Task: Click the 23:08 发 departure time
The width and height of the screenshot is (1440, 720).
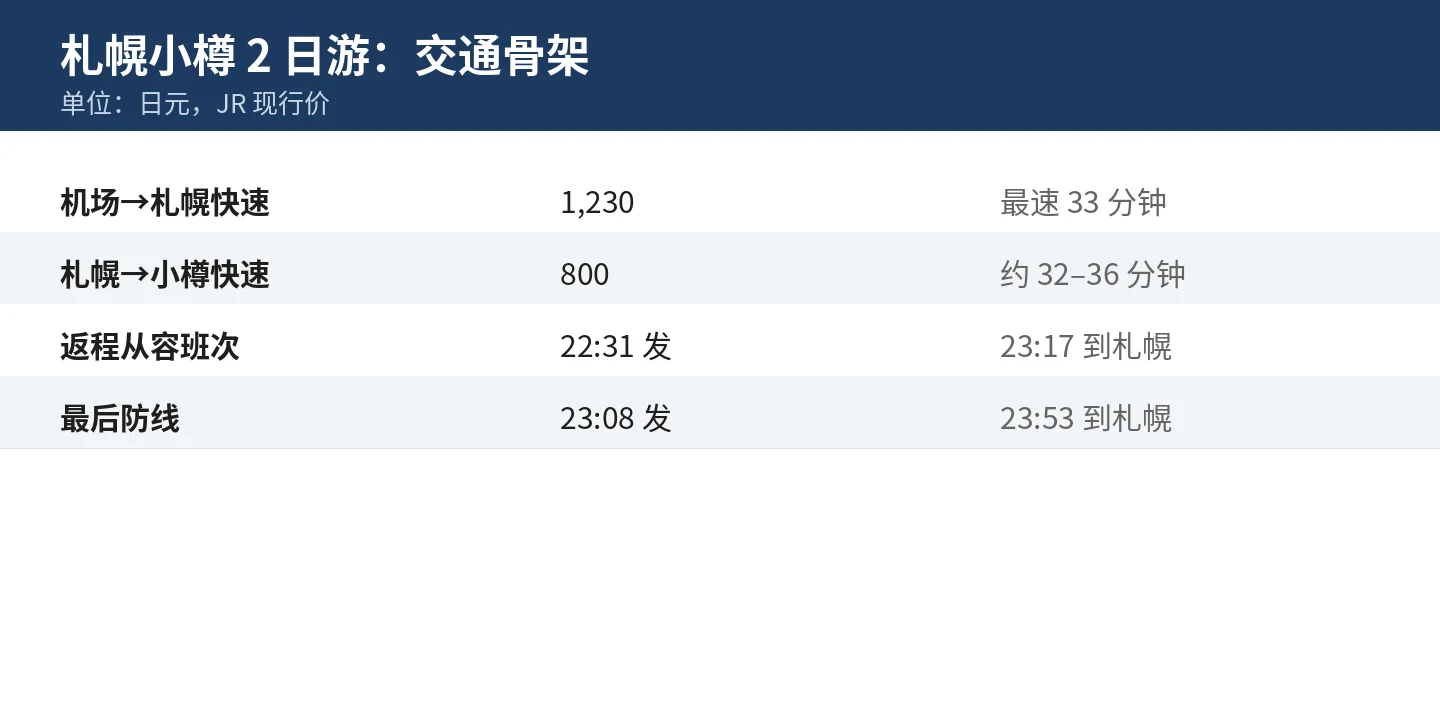Action: click(x=616, y=419)
